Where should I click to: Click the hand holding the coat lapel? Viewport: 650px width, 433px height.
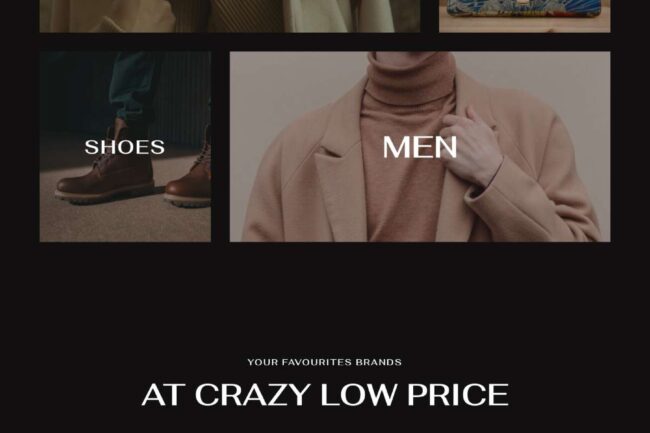[473, 145]
